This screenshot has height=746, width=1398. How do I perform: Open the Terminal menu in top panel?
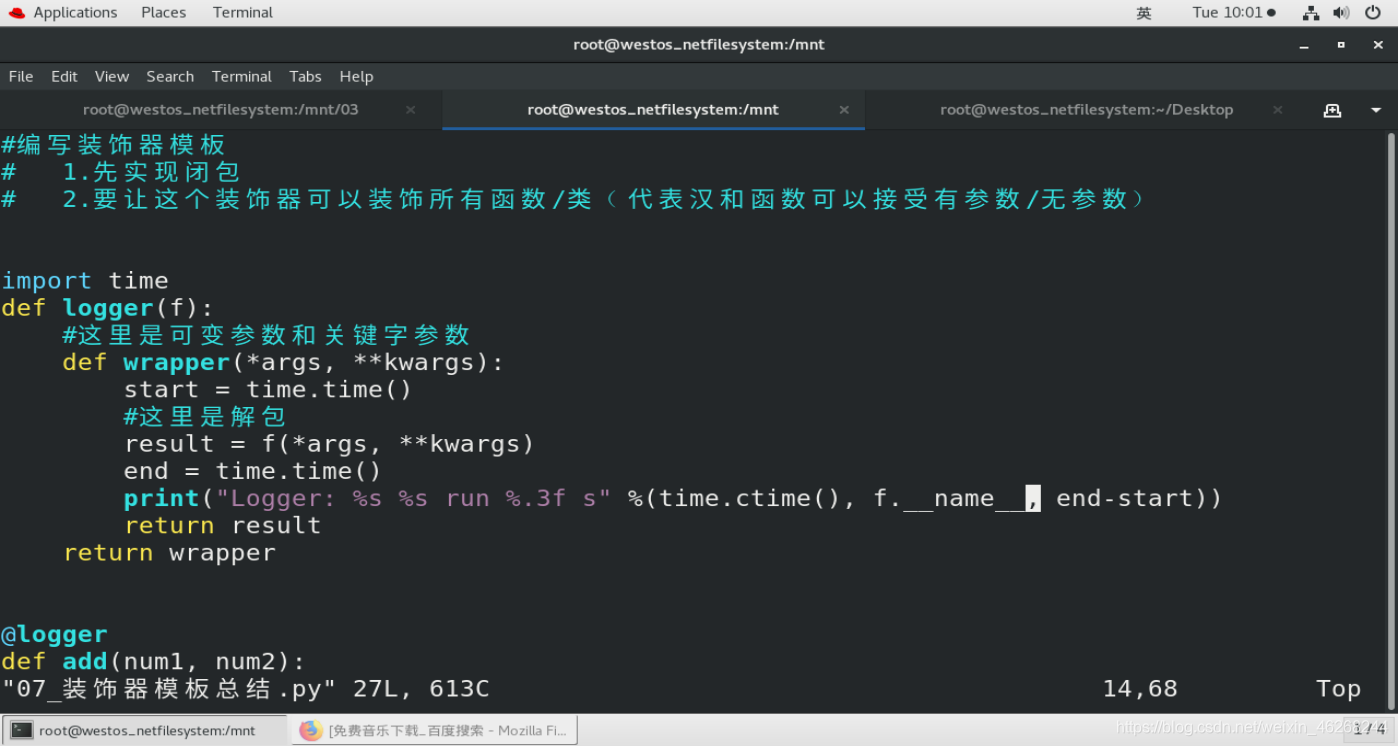[243, 13]
